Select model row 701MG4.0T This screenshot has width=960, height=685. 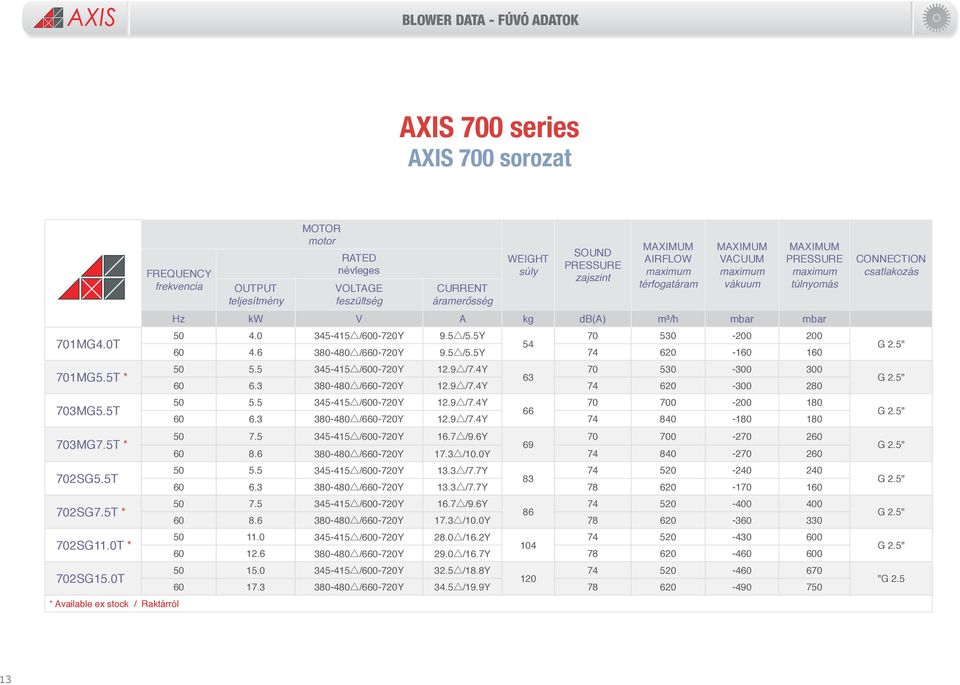[x=489, y=344]
